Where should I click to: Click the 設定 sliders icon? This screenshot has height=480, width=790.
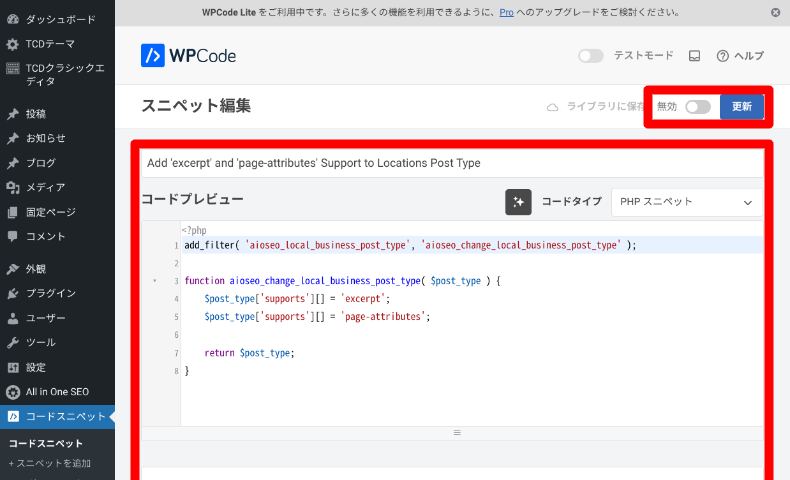click(13, 367)
